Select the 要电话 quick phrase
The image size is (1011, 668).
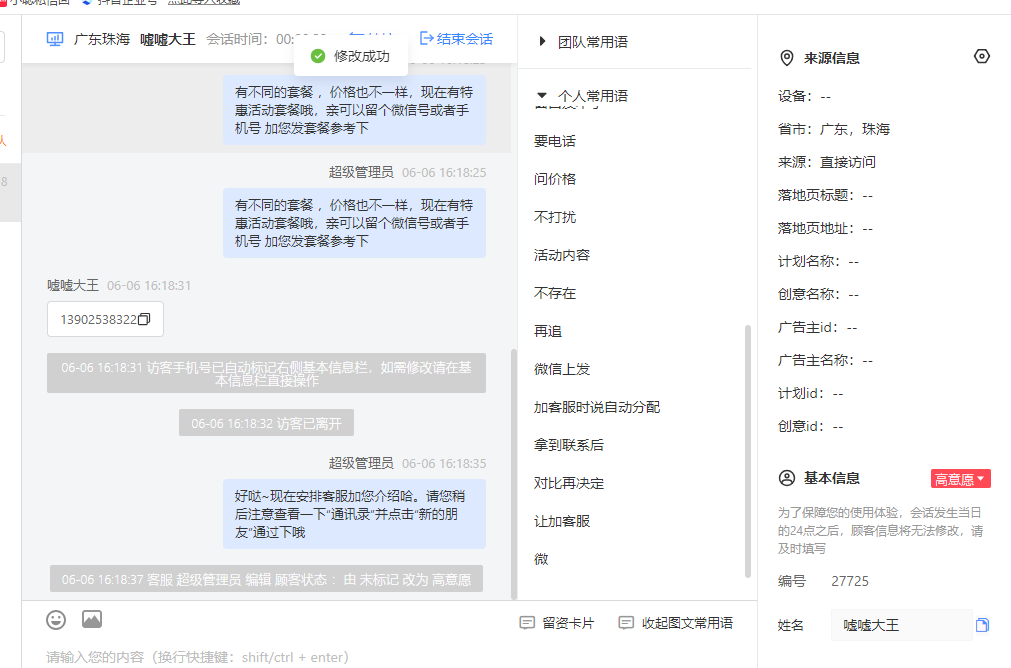click(555, 141)
